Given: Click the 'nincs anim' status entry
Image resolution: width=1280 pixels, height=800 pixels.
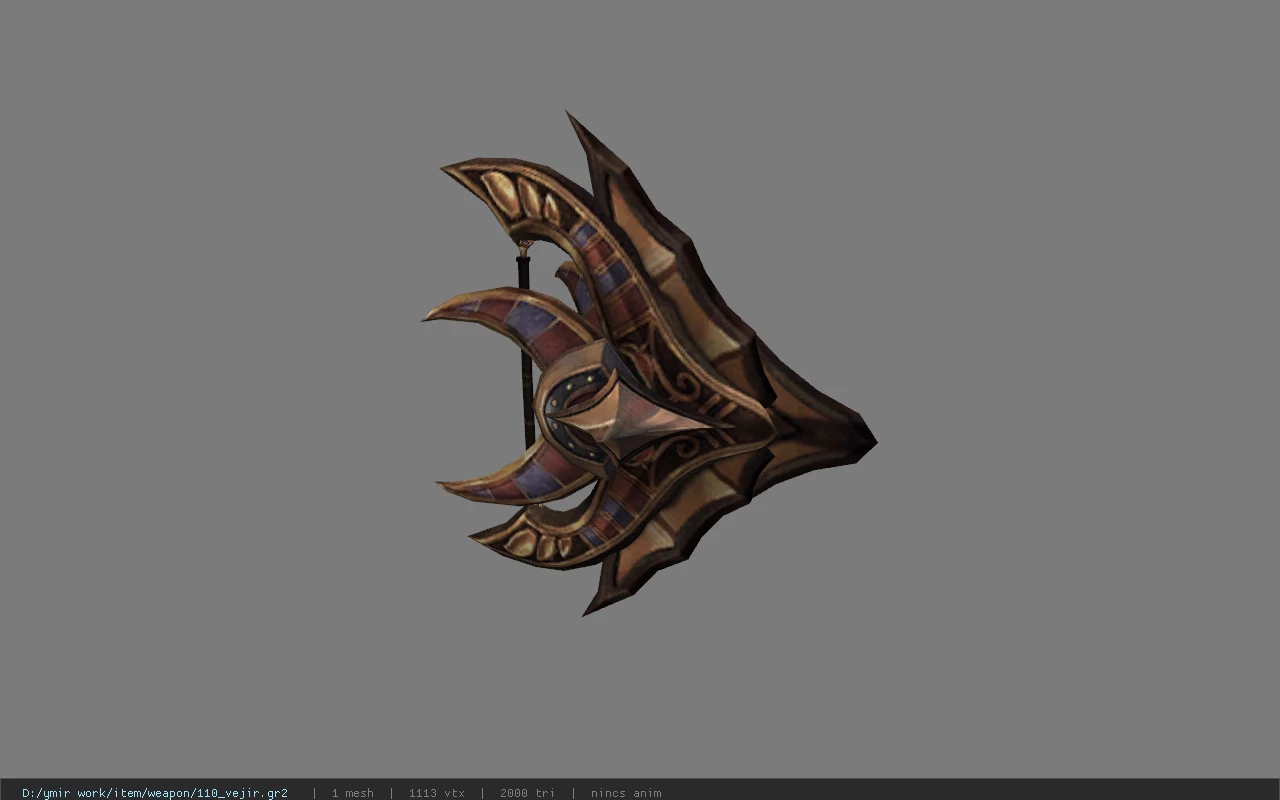Looking at the screenshot, I should click(625, 793).
